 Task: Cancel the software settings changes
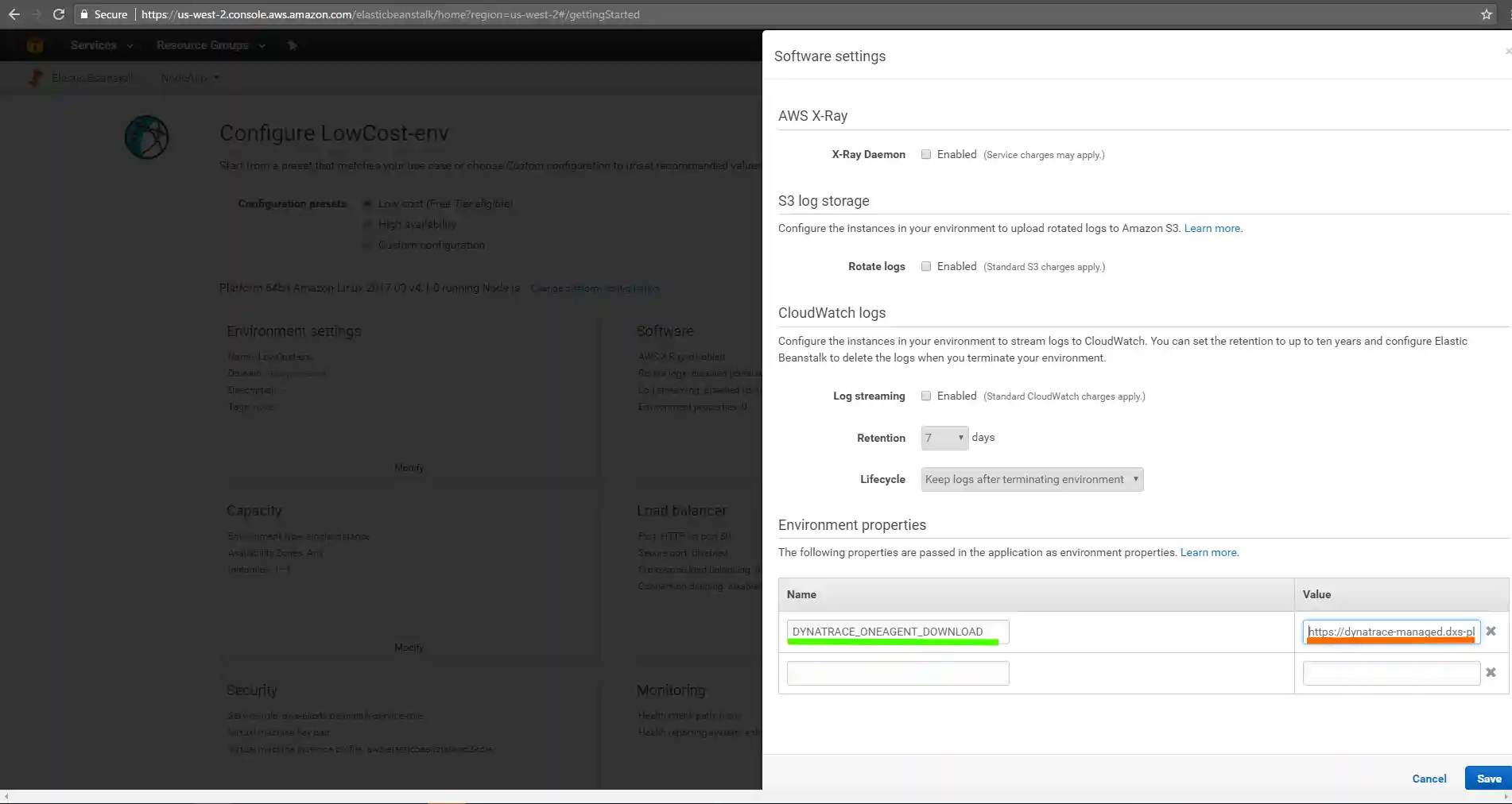coord(1429,779)
